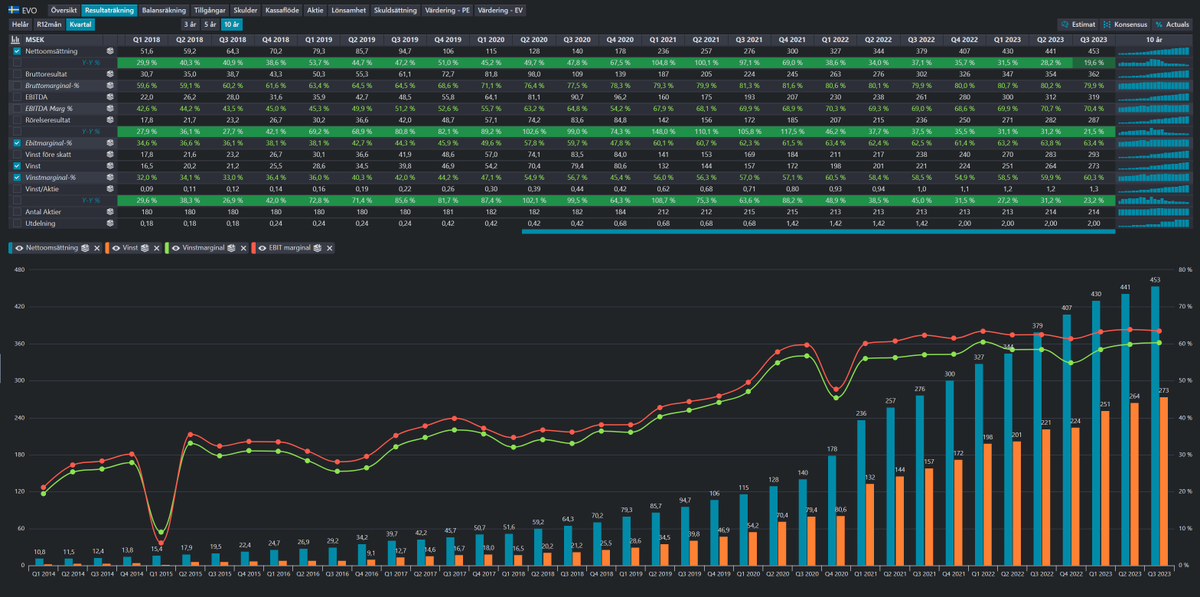Open cube icon in the EBITDA row
This screenshot has width=1200, height=597.
110,97
